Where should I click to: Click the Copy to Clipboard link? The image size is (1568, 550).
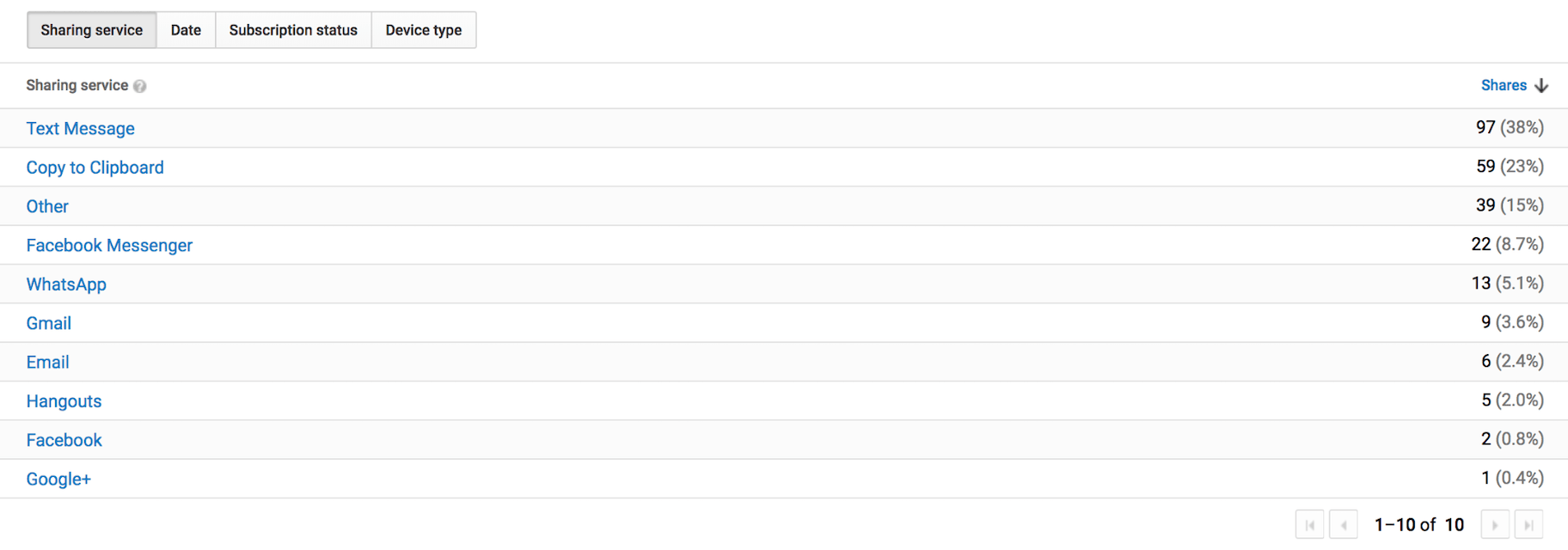coord(95,168)
